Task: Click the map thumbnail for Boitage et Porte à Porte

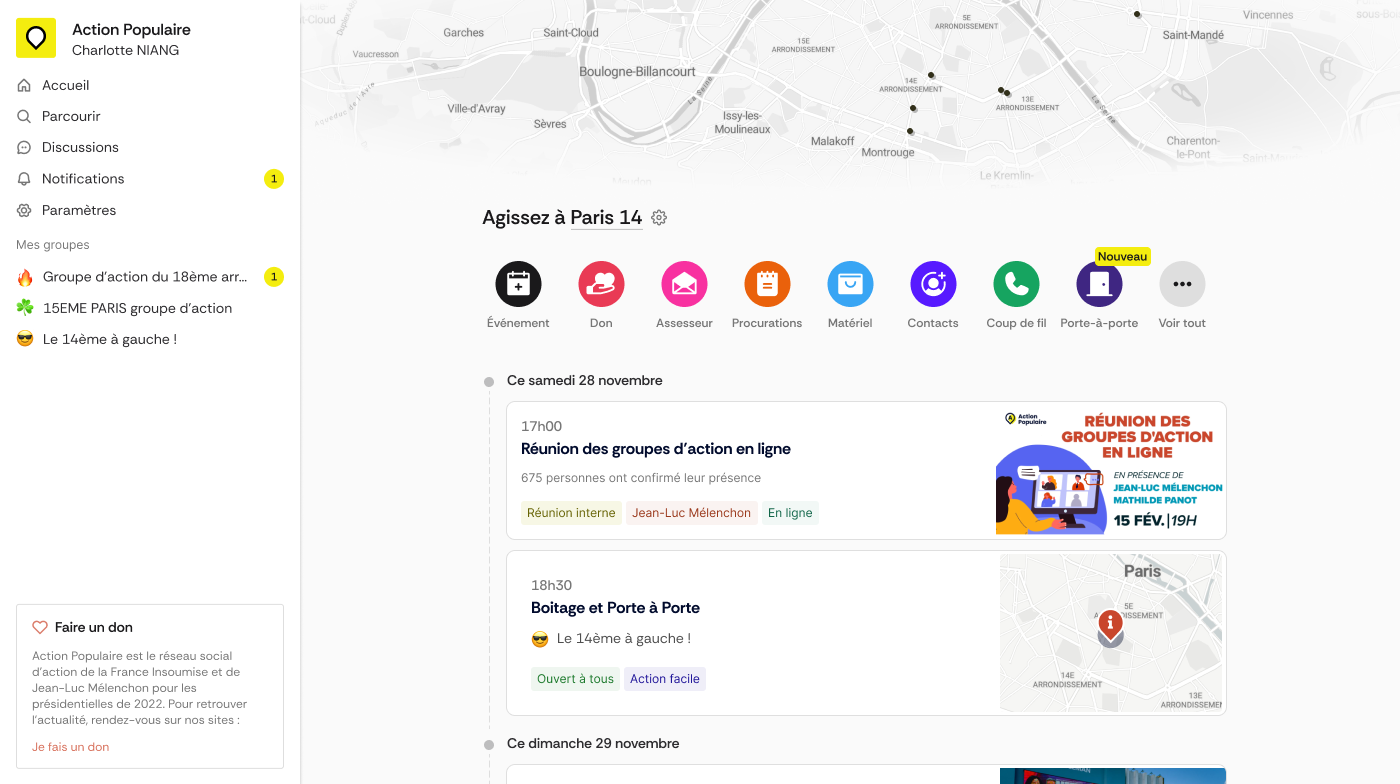Action: click(x=1111, y=632)
